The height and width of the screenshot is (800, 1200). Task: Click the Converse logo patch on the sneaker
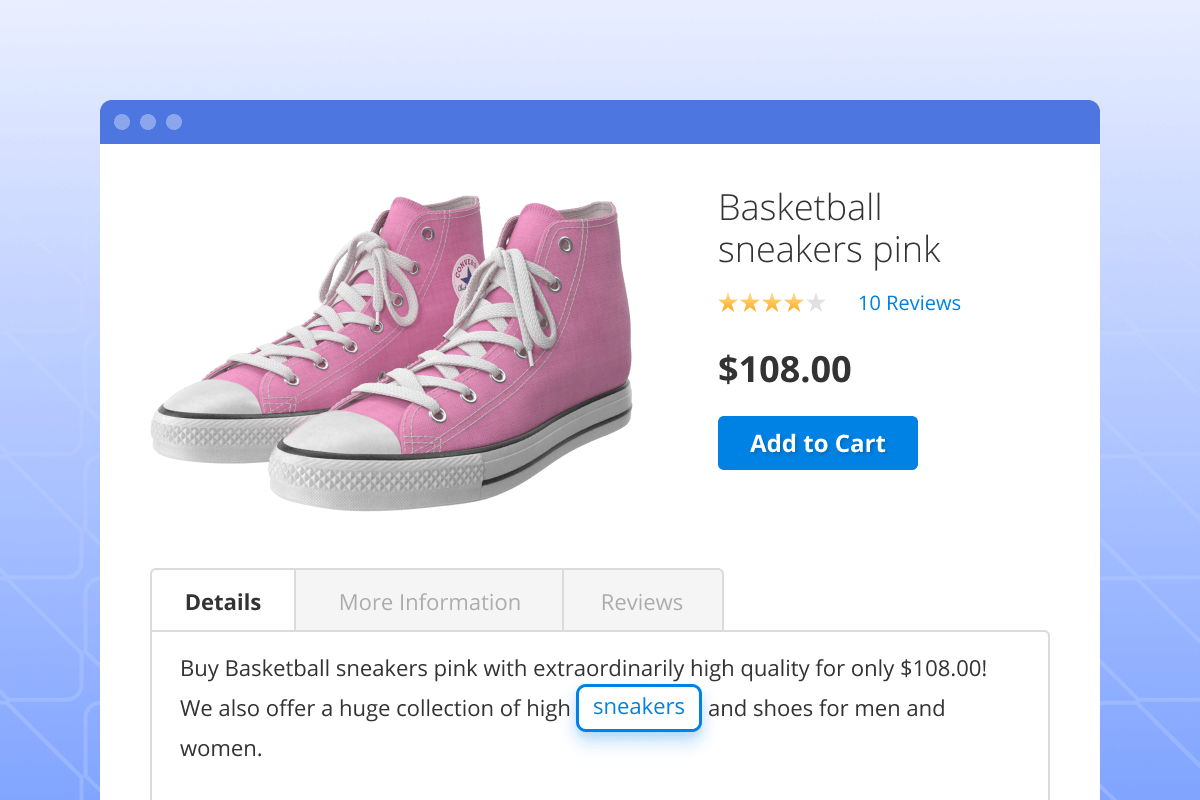coord(465,272)
